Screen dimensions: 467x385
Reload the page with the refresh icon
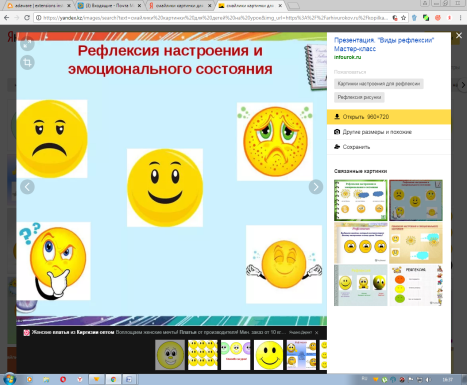pyautogui.click(x=27, y=18)
